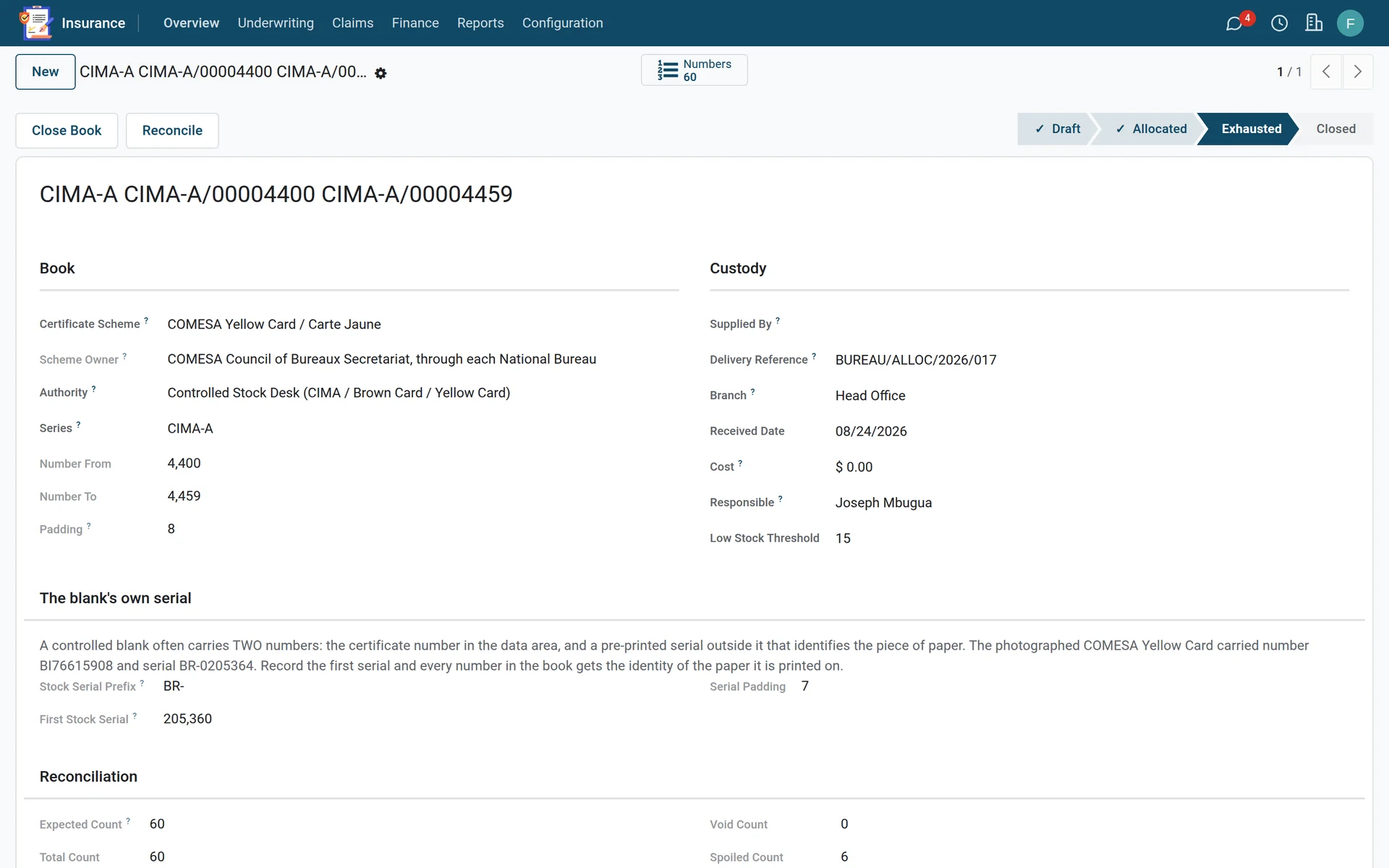Viewport: 1389px width, 868px height.
Task: Open the empty Supplied By field
Action: point(1091,324)
